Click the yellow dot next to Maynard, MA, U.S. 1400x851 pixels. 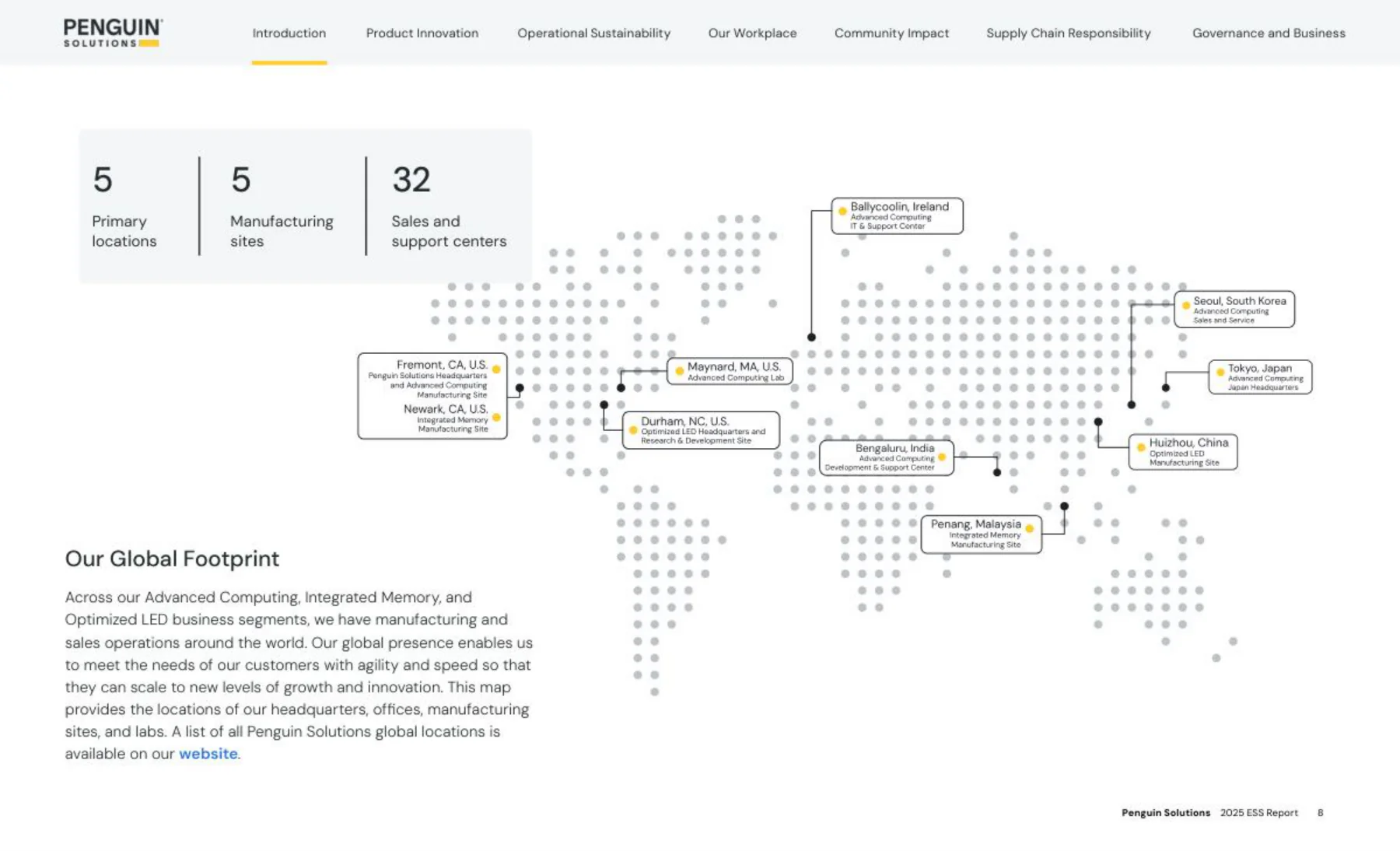(679, 371)
